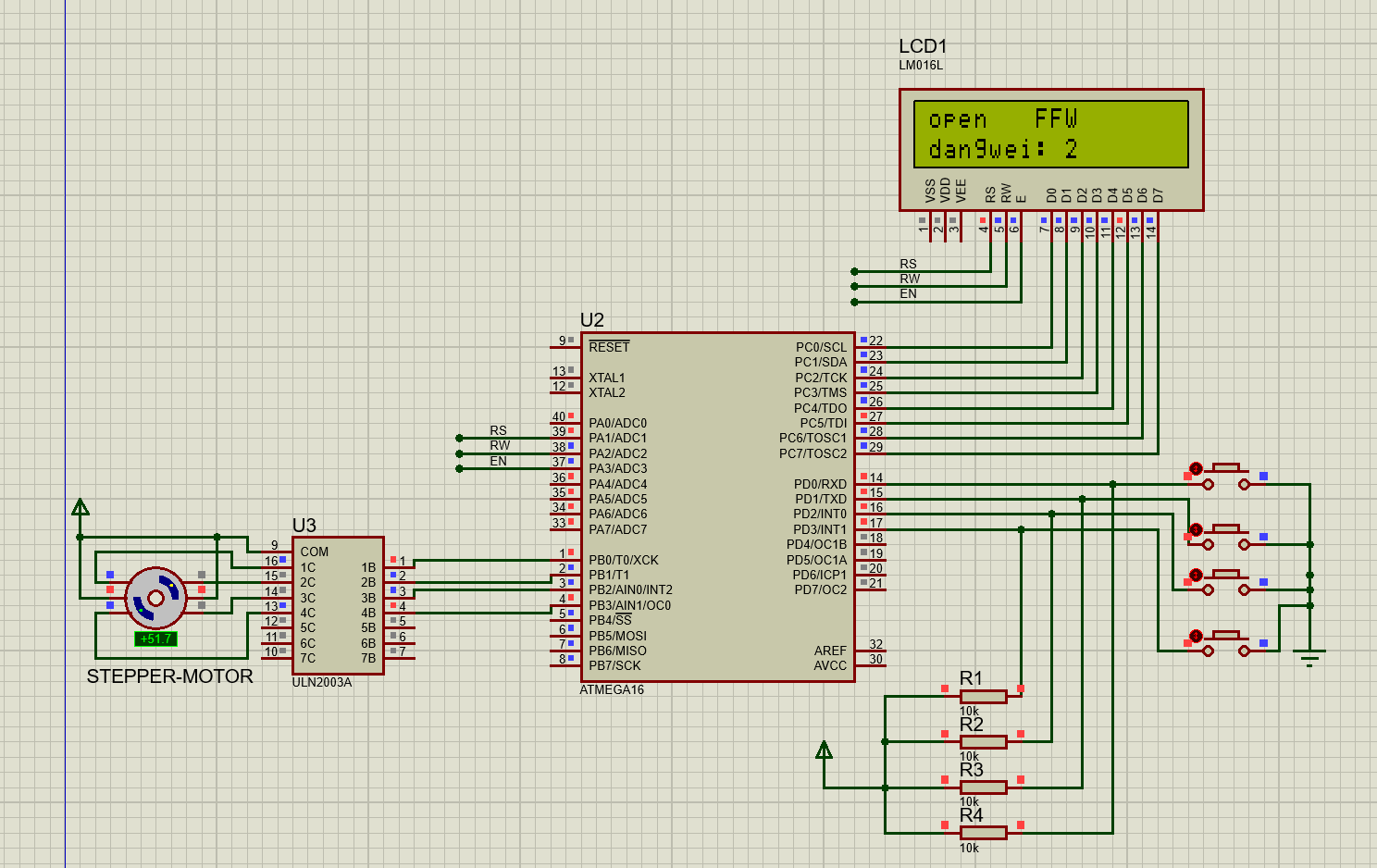1377x868 pixels.
Task: Click the 1B pin label on ULN2003A
Action: [368, 567]
